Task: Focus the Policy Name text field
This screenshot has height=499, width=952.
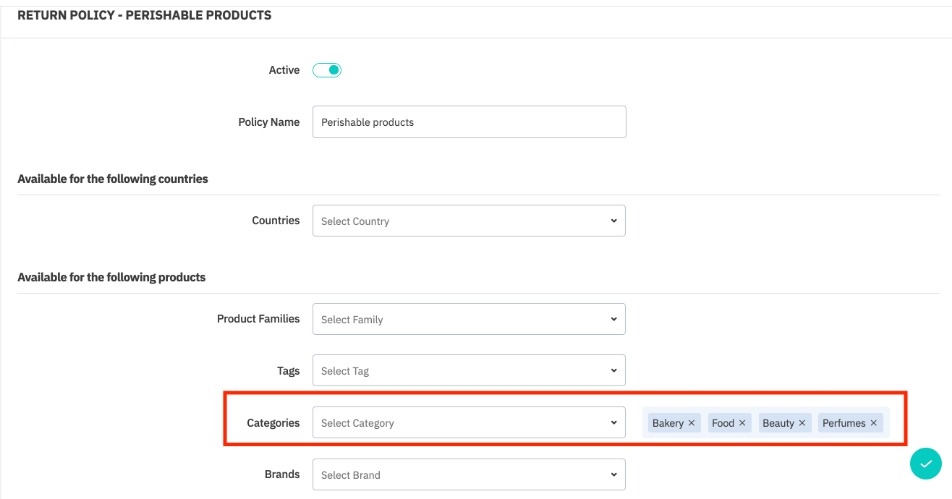Action: 468,122
